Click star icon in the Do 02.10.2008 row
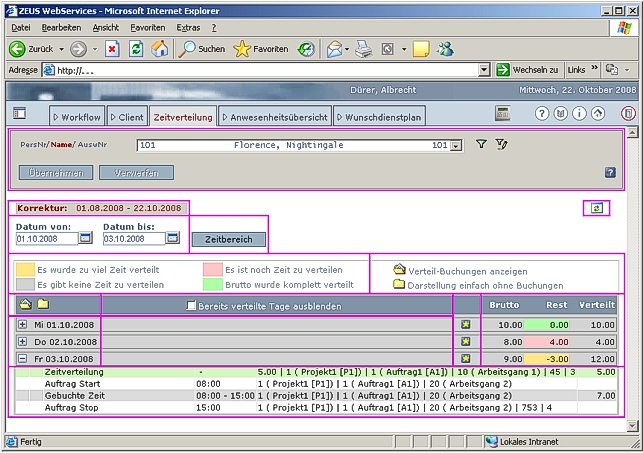Image resolution: width=643 pixels, height=453 pixels. tap(465, 341)
